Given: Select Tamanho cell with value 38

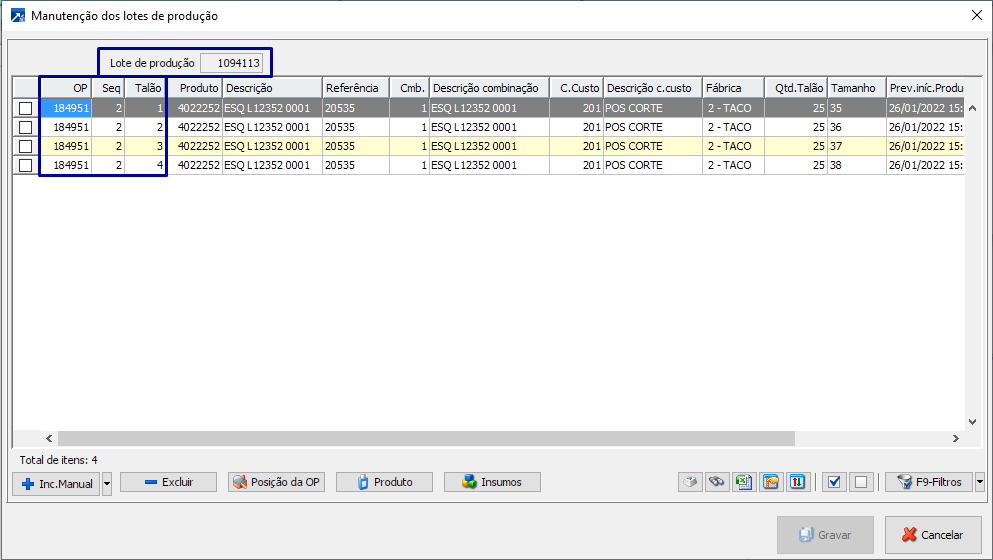Looking at the screenshot, I should tap(857, 165).
